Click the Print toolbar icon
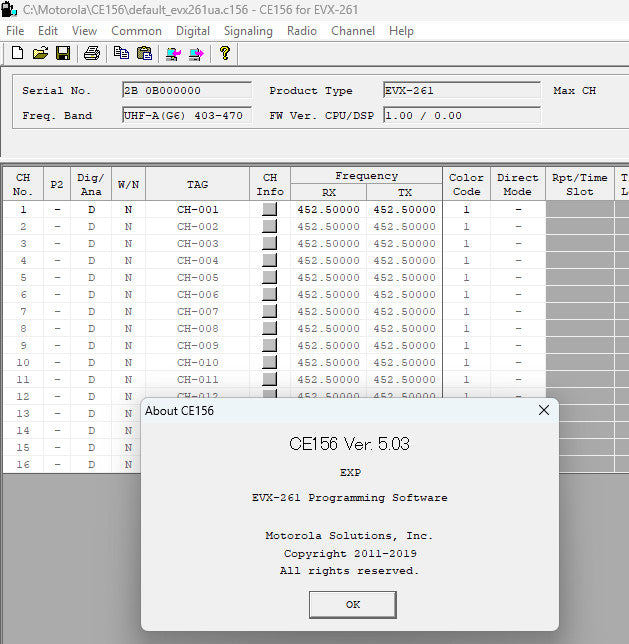The width and height of the screenshot is (629, 644). pyautogui.click(x=92, y=53)
